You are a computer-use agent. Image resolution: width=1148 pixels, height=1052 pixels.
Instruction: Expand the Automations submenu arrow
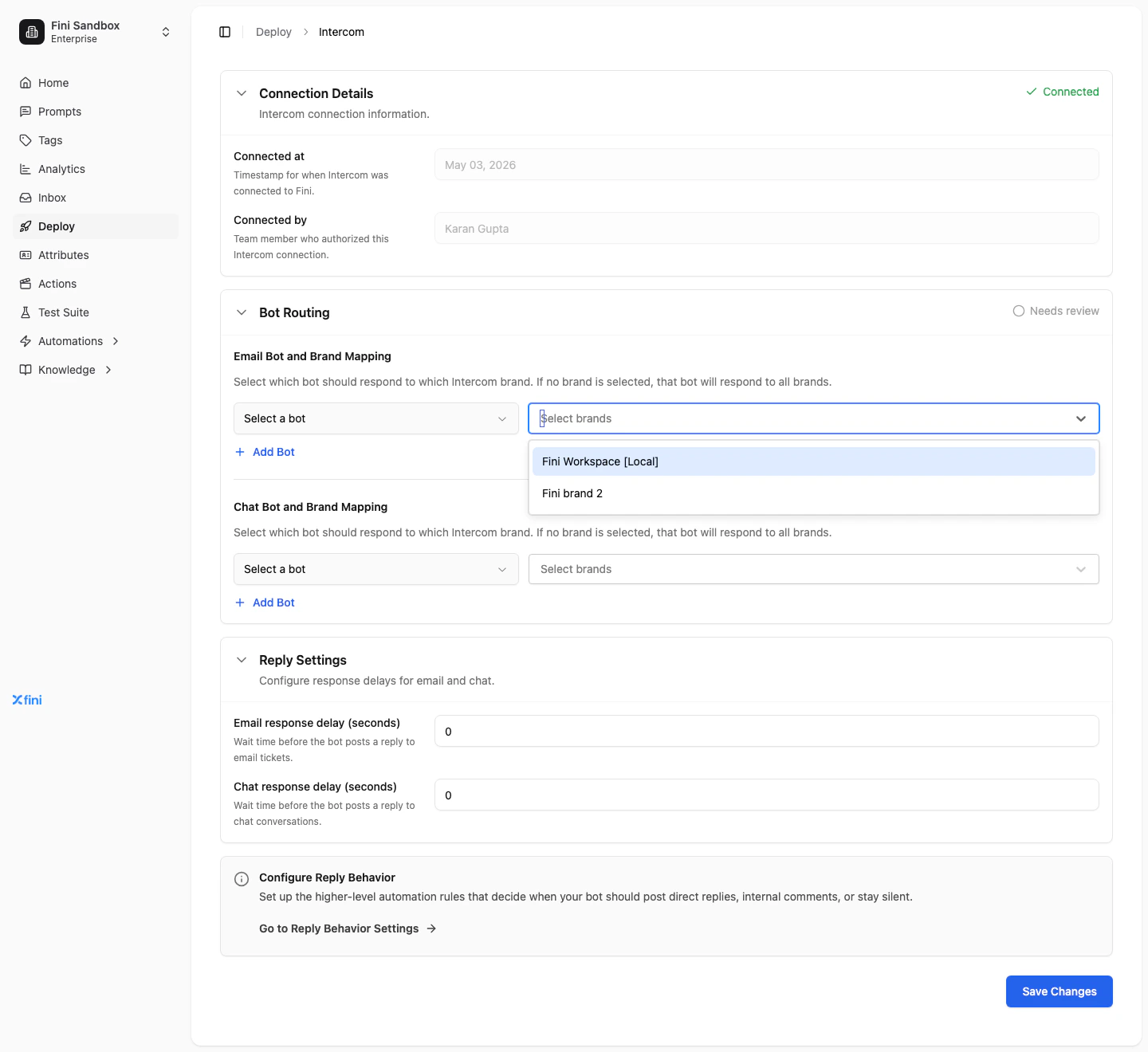(116, 341)
